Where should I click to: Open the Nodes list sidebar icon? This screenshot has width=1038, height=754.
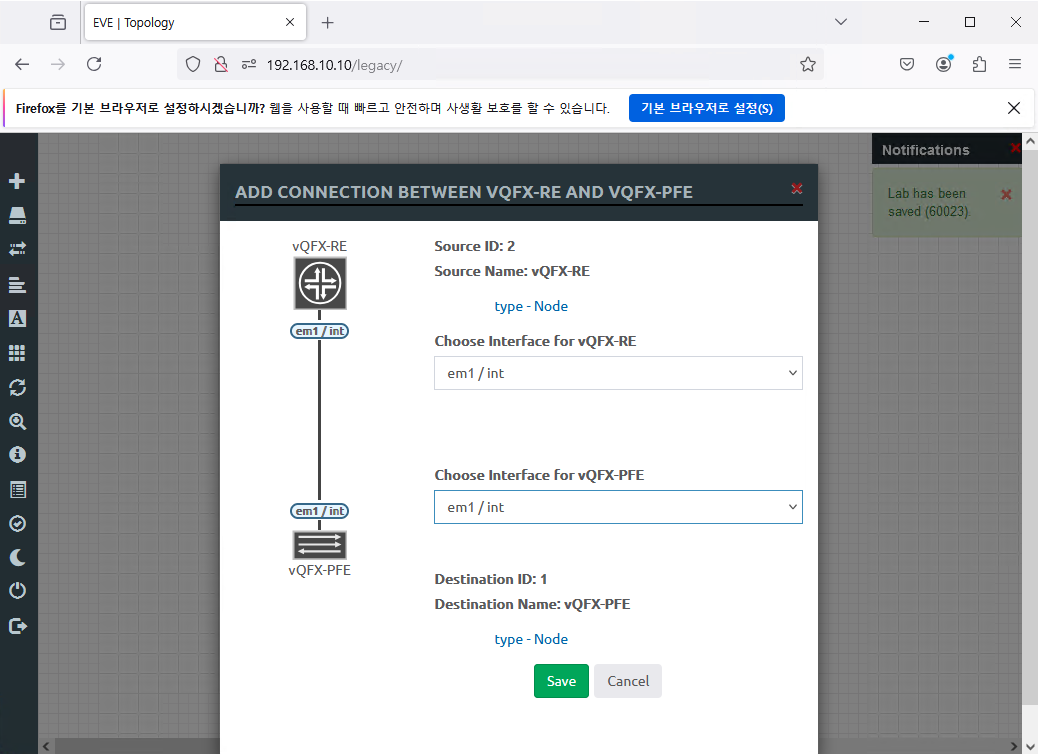17,215
